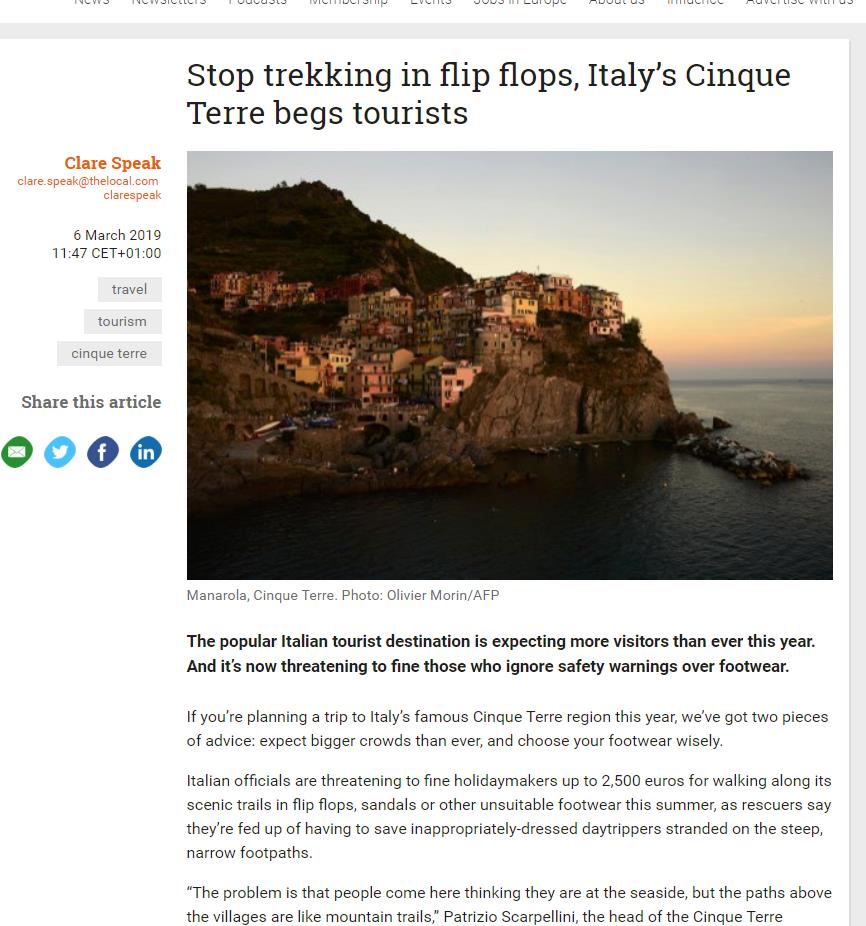Share the article on Facebook

tap(103, 452)
